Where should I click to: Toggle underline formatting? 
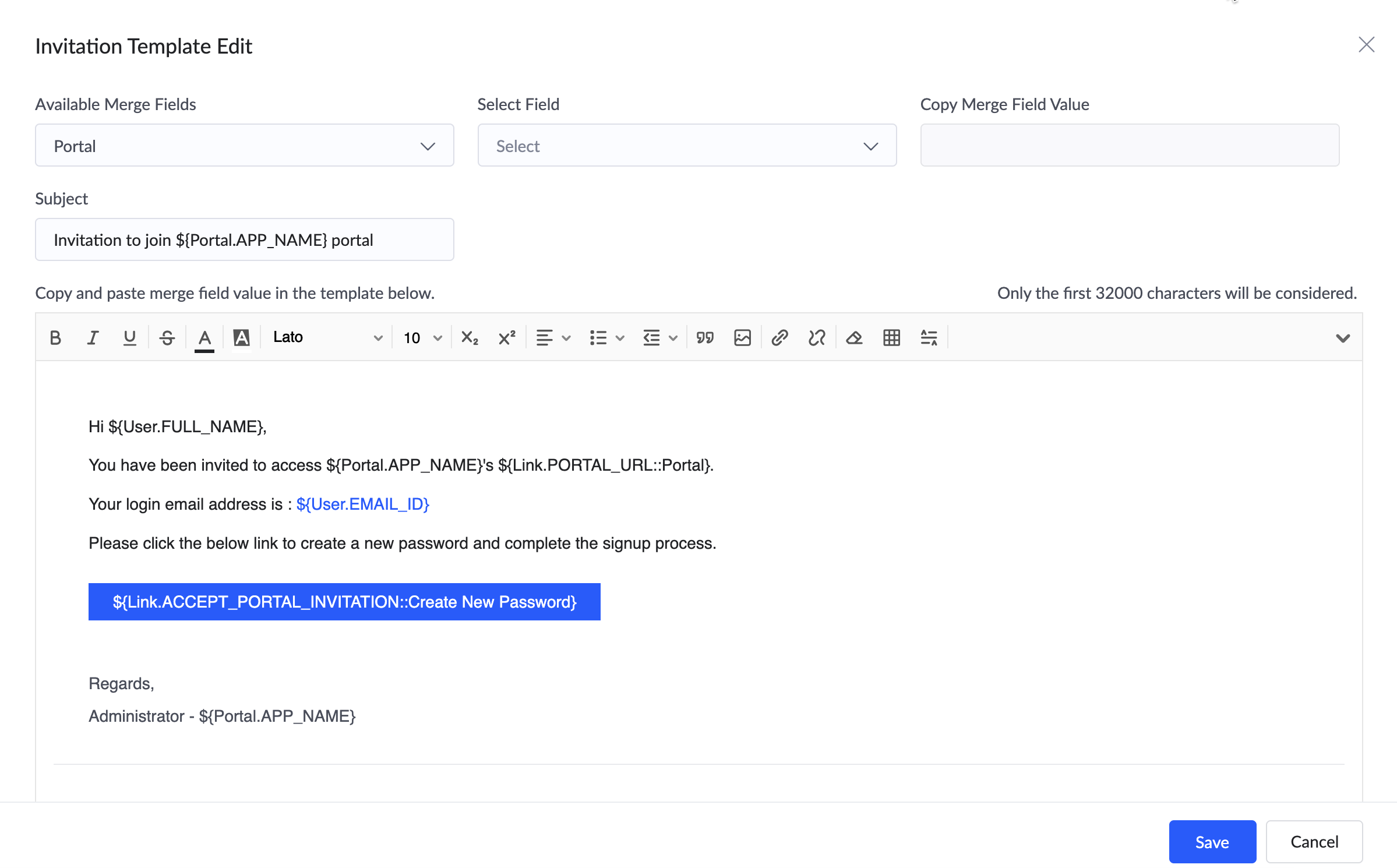click(x=129, y=337)
